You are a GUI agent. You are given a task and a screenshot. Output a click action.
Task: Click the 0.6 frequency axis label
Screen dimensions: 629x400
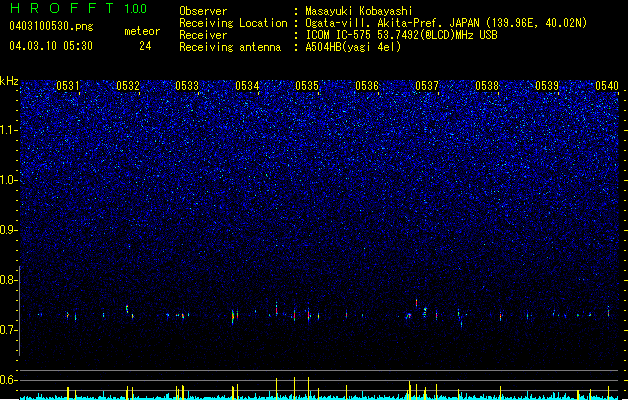tap(9, 380)
